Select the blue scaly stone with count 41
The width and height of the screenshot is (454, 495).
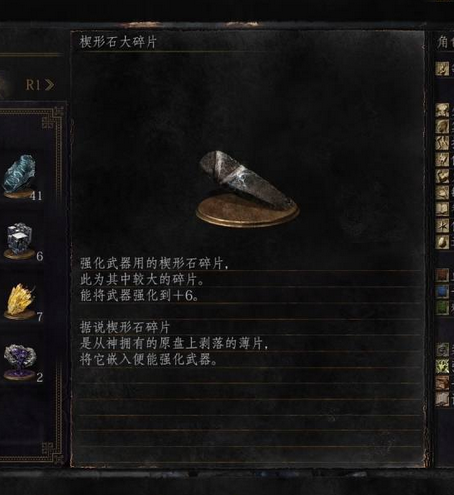(20, 177)
